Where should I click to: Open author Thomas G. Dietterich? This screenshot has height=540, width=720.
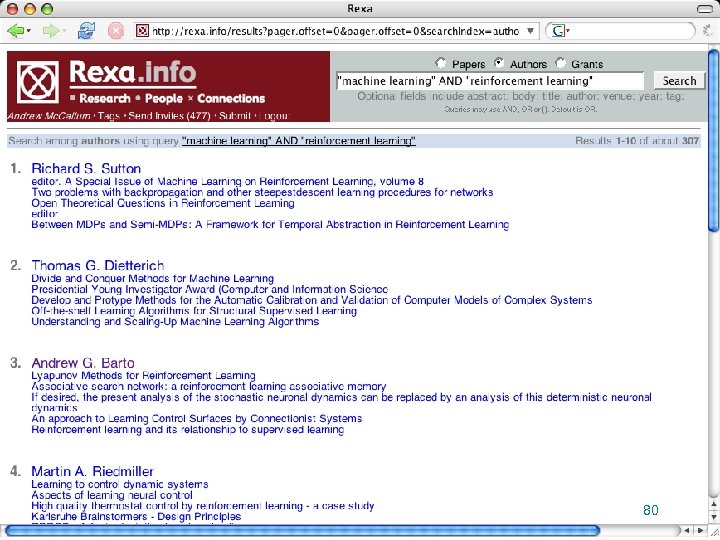pos(98,265)
